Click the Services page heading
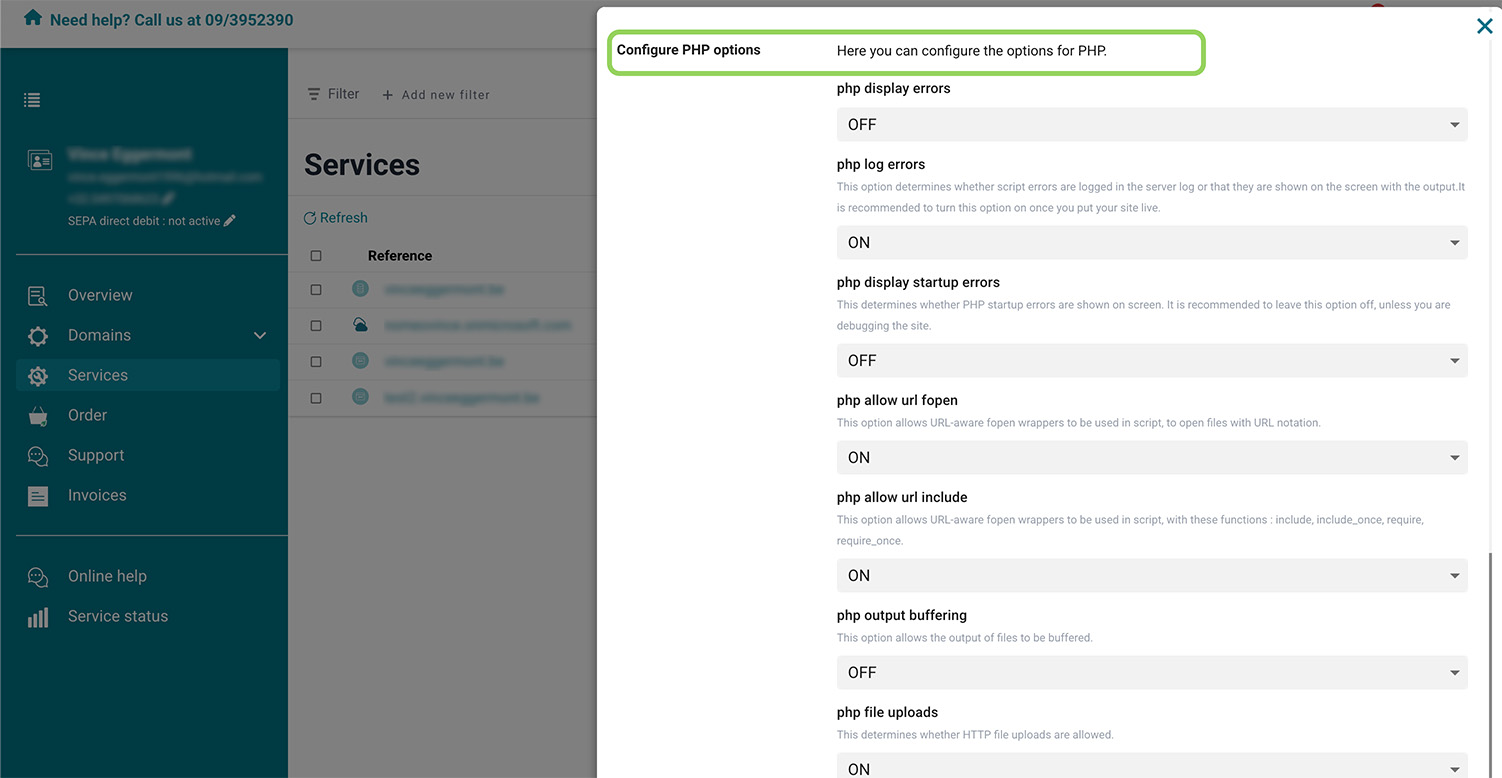 (x=362, y=165)
